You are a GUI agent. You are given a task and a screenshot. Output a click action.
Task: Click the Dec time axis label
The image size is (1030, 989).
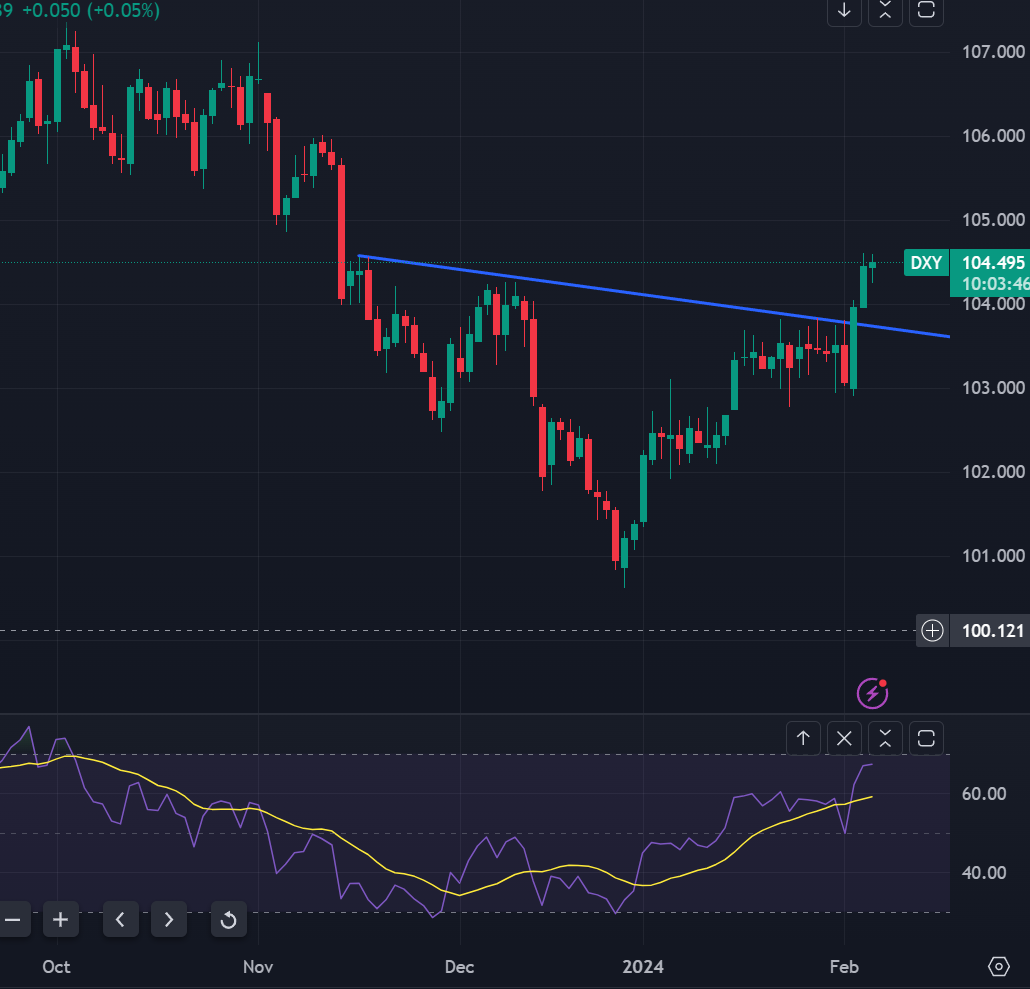coord(459,967)
